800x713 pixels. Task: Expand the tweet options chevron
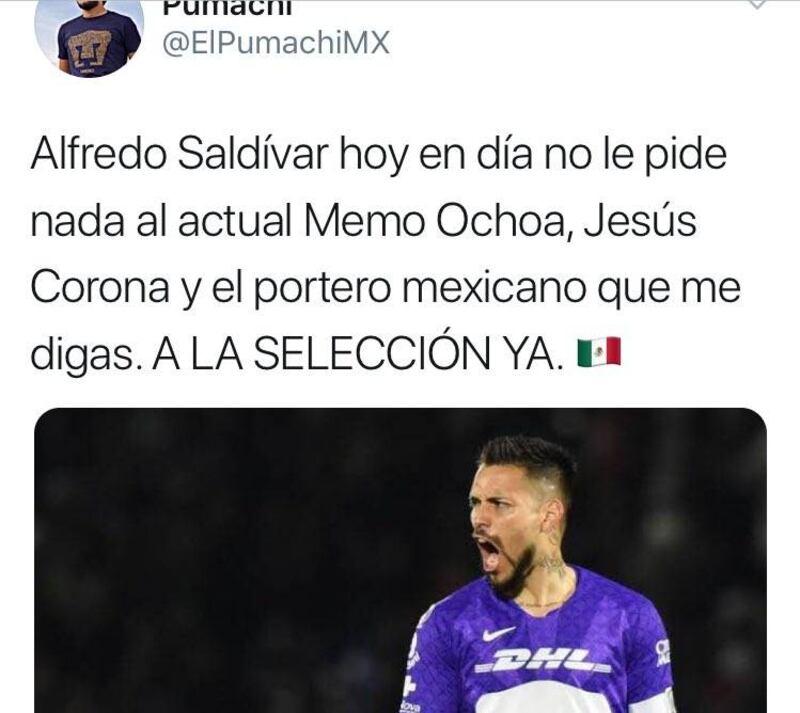[x=758, y=4]
